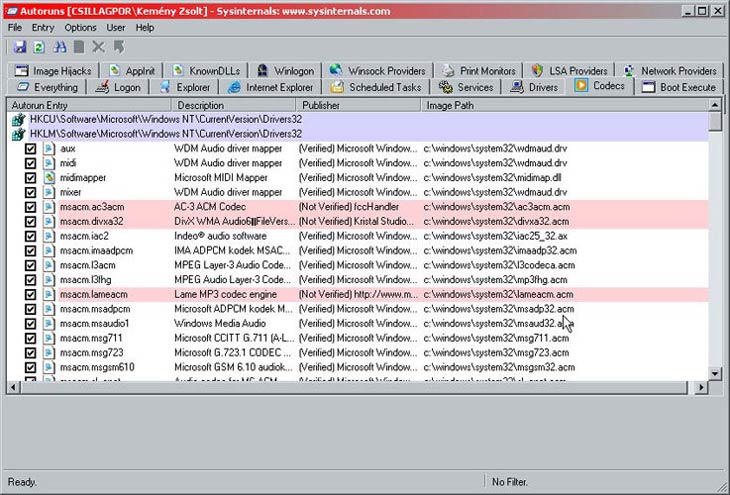Viewport: 730px width, 495px height.
Task: Select the msacm.msg711 list entry
Action: [x=82, y=338]
